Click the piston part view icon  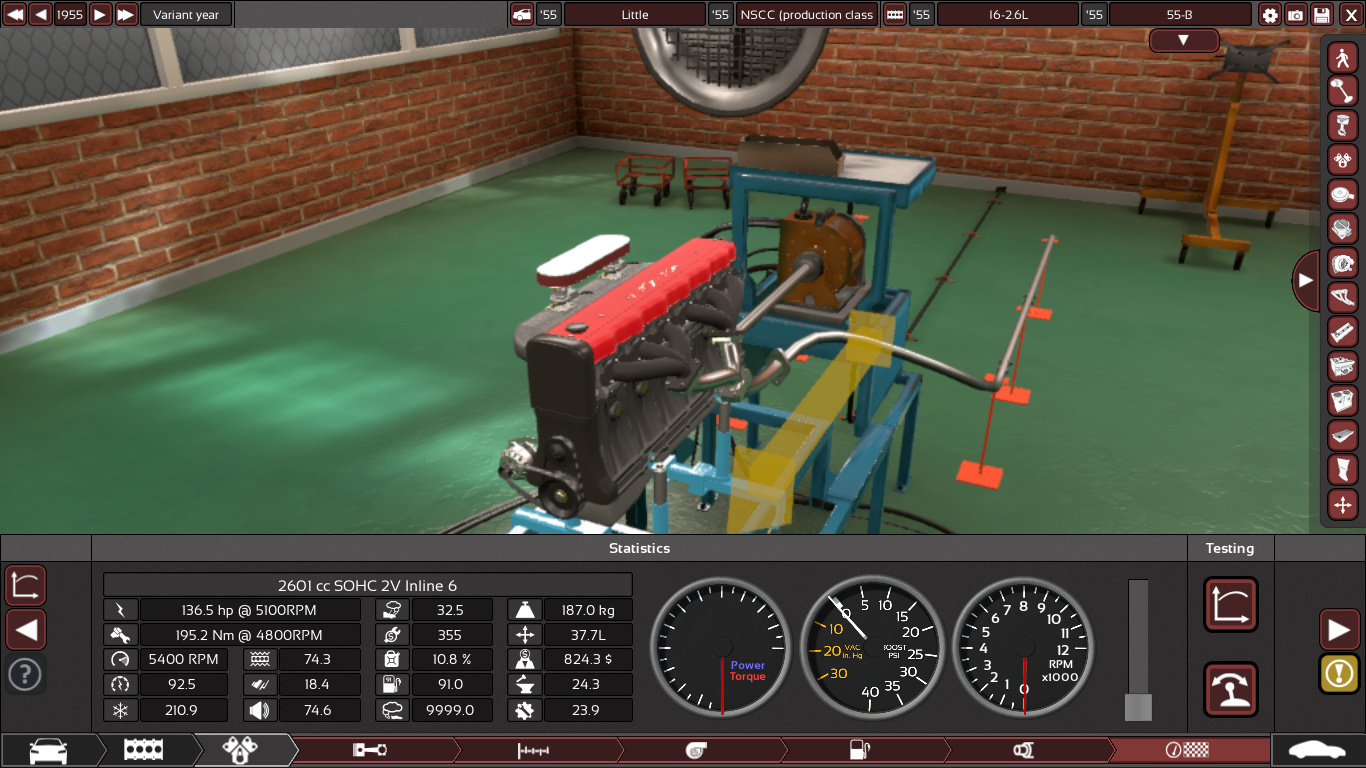point(1342,125)
